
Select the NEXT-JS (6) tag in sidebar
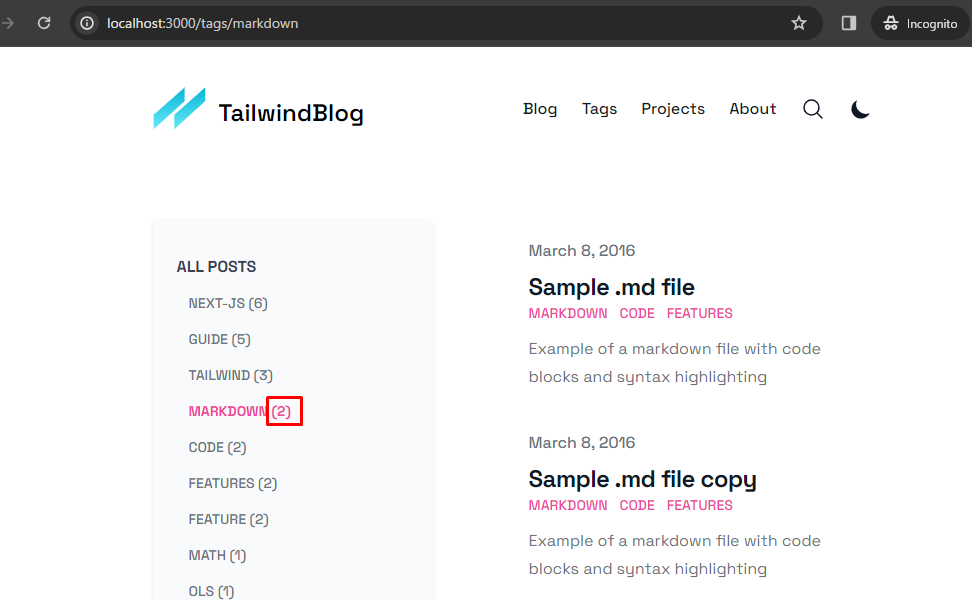coord(228,303)
